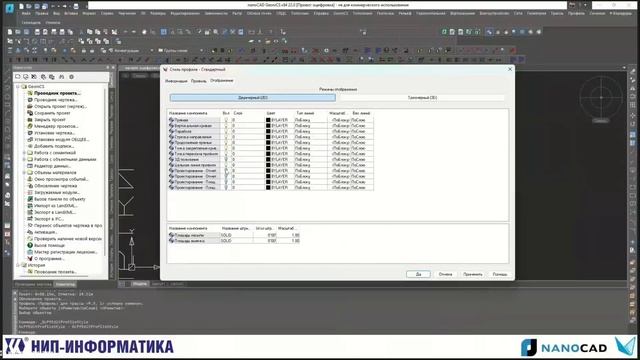Toggle visibility bulb for Прямая row
Screen dimensions: 640x360
(x=226, y=120)
